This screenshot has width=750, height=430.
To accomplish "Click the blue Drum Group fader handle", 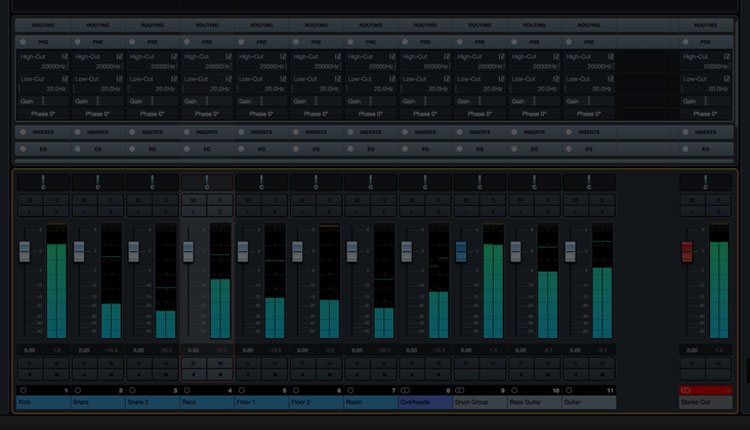I will [x=461, y=252].
